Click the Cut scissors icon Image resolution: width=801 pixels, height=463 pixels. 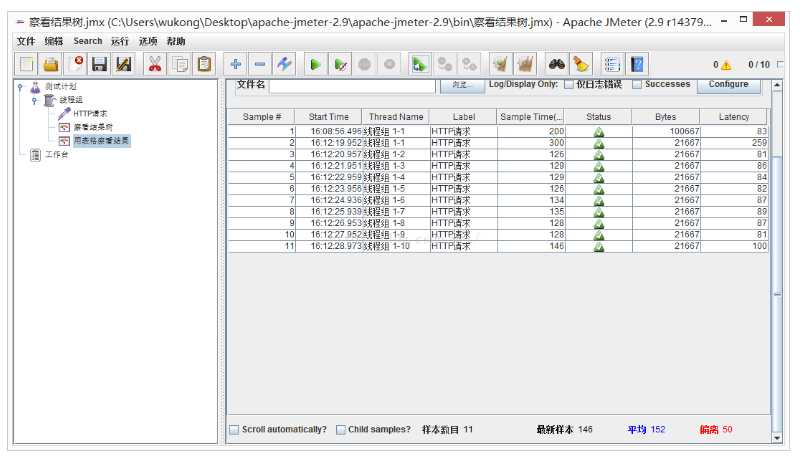click(155, 64)
